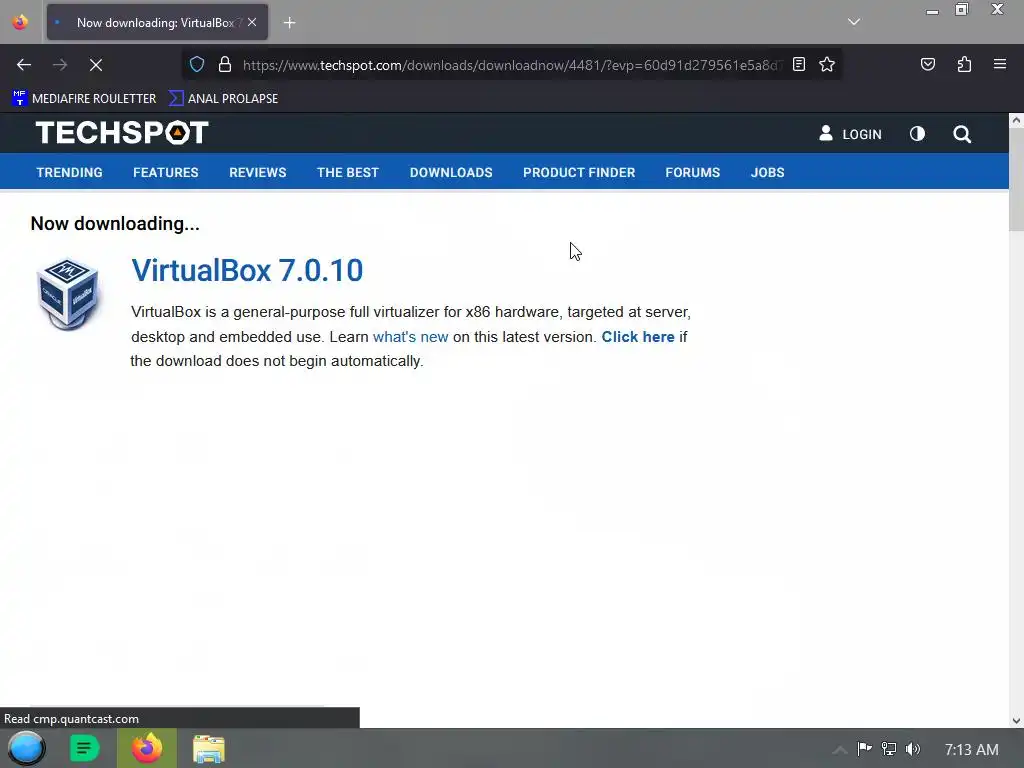Viewport: 1024px width, 768px height.
Task: Open the DOWNLOADS menu item
Action: (x=451, y=172)
